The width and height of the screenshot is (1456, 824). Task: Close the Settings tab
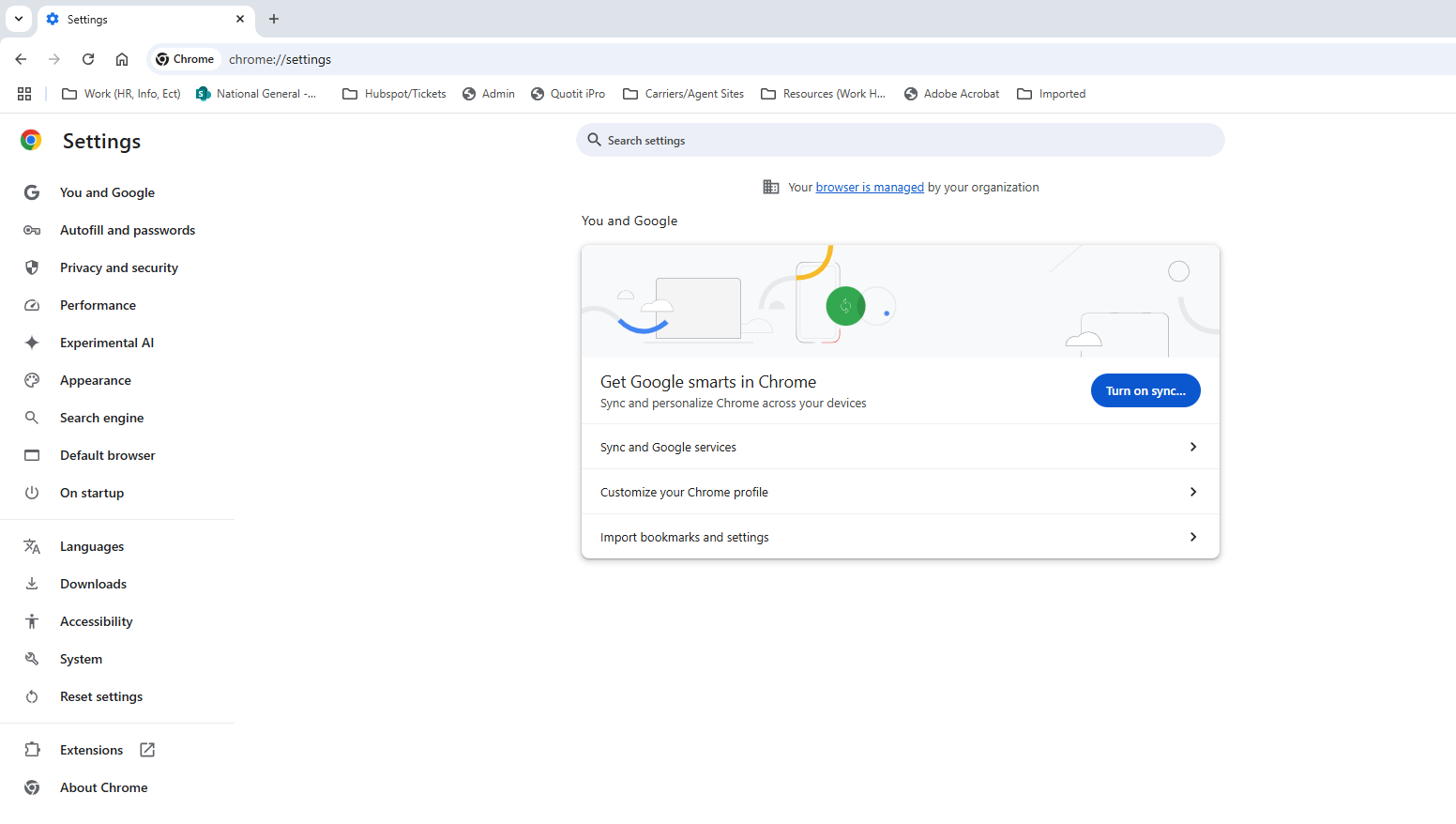[x=240, y=19]
